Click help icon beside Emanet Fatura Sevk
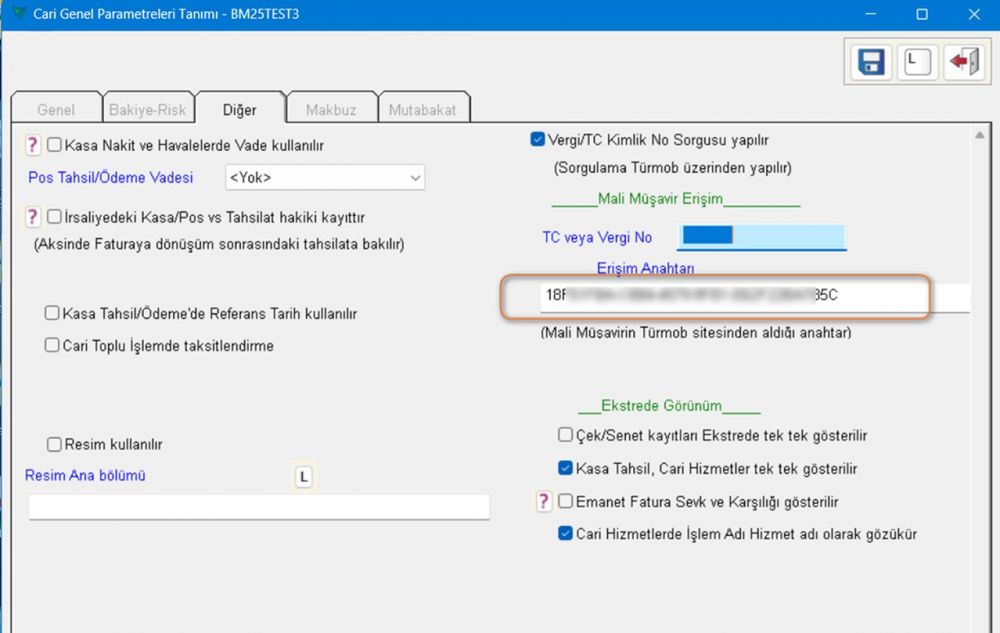 click(544, 502)
